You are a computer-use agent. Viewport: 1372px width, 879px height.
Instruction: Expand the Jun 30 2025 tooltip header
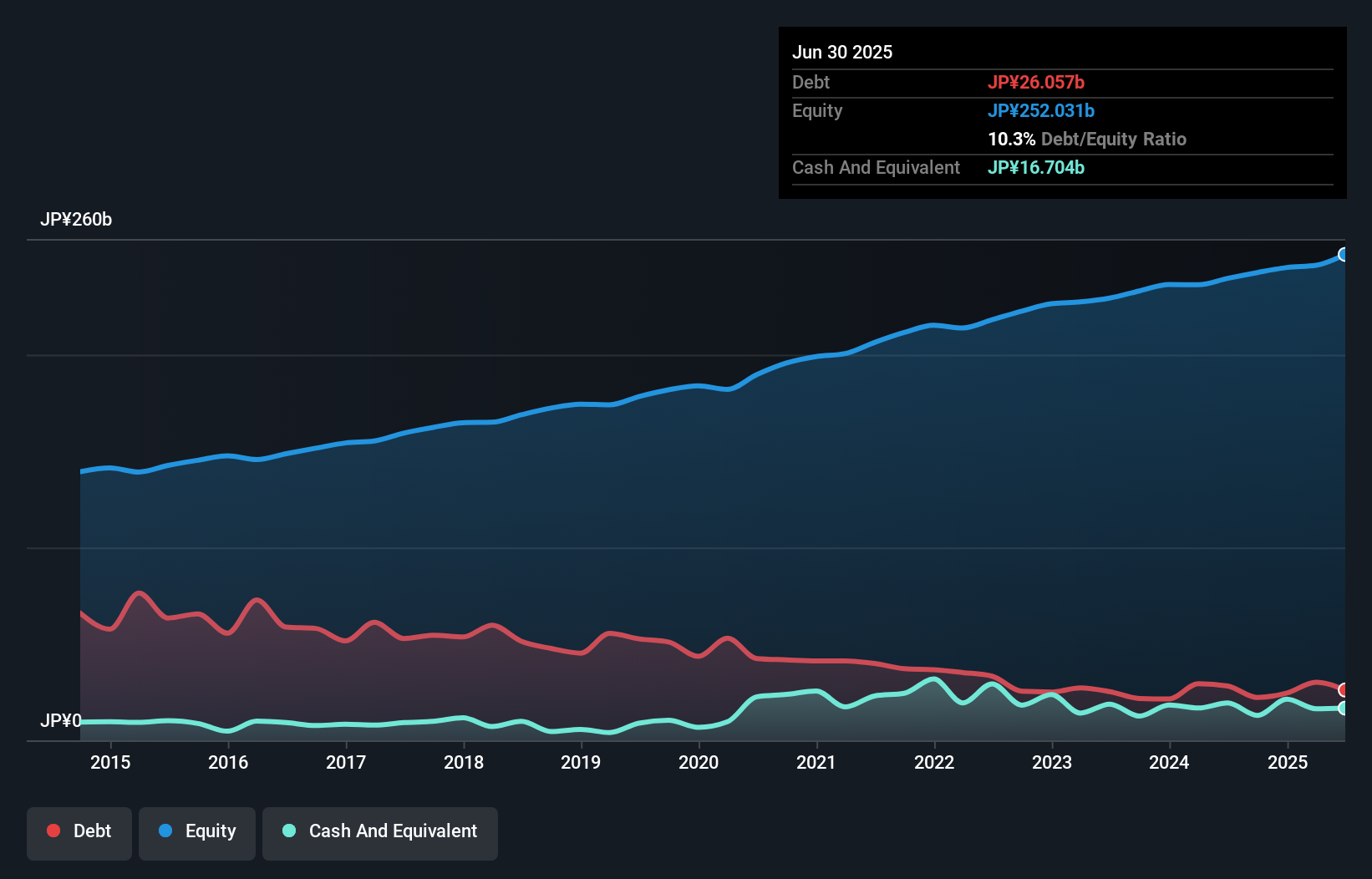842,52
